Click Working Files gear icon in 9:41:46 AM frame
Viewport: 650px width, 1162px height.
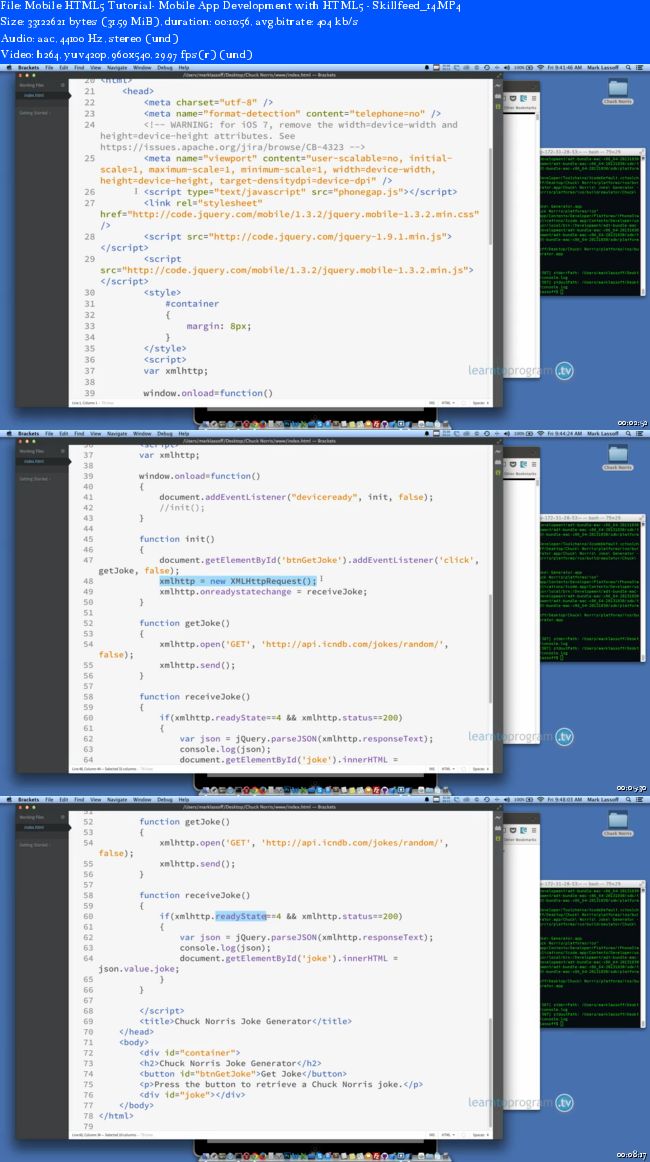tap(62, 85)
